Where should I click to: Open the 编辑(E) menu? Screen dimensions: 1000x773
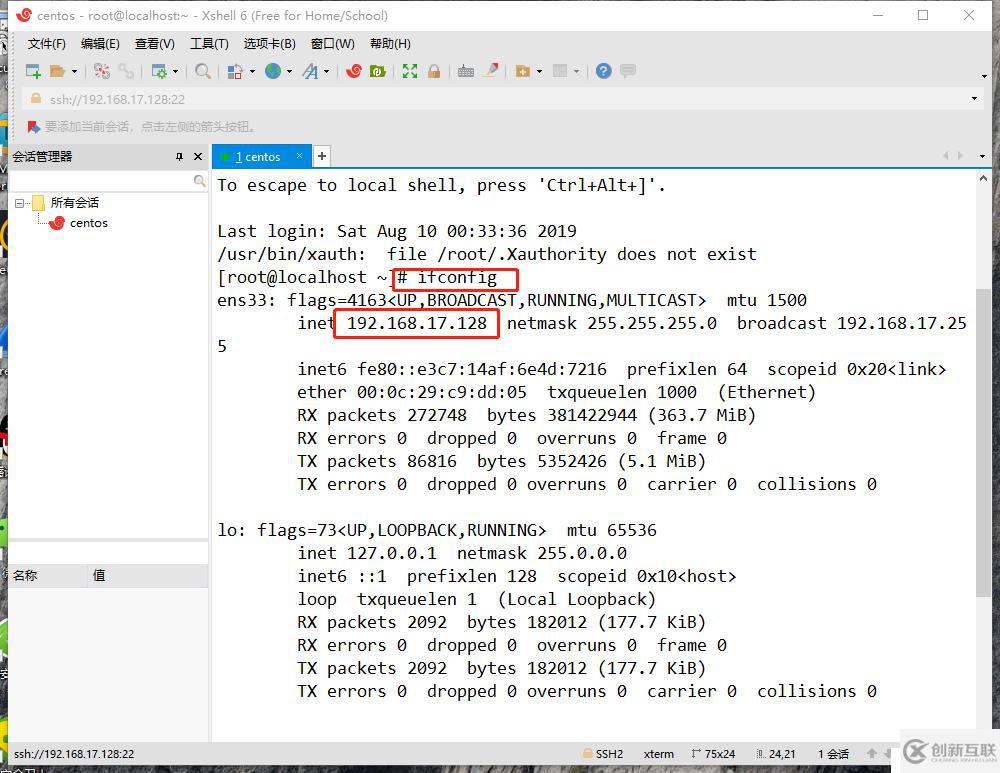(100, 43)
